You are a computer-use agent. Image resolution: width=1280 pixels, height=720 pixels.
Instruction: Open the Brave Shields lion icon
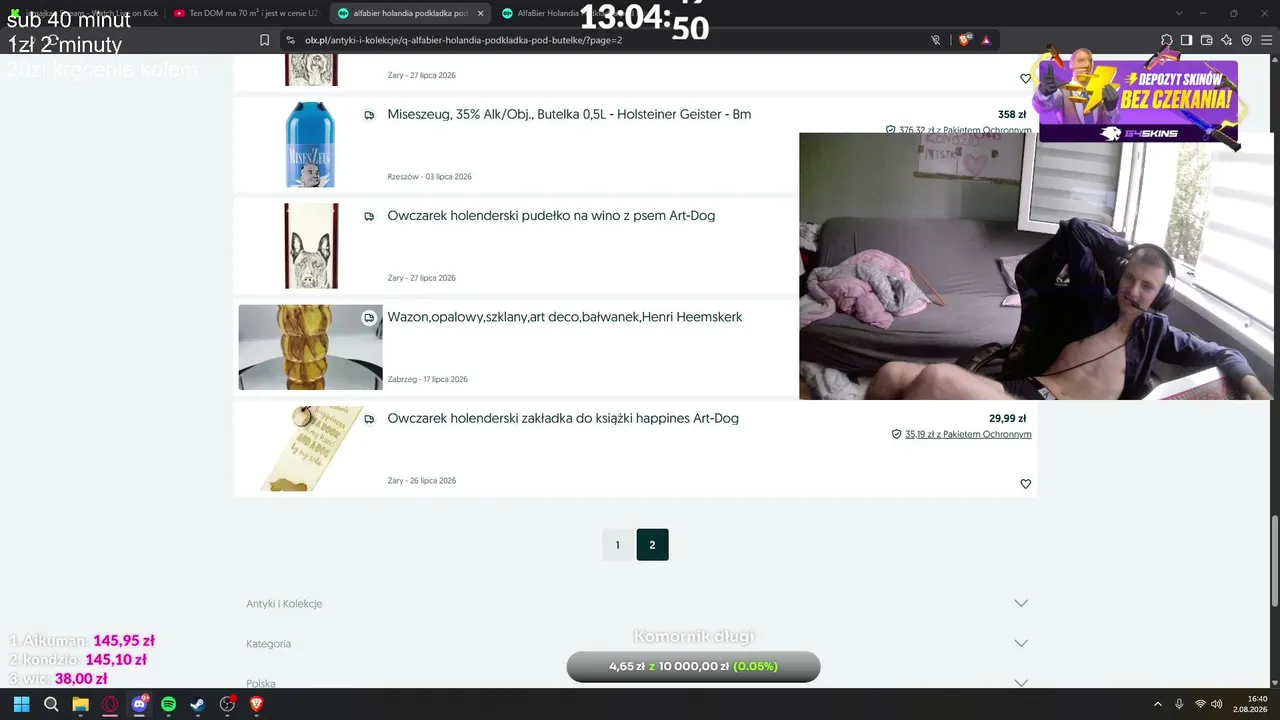[965, 40]
